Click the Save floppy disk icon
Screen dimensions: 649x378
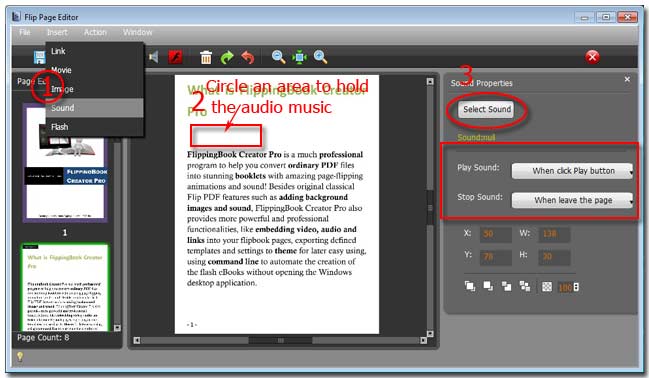(39, 57)
